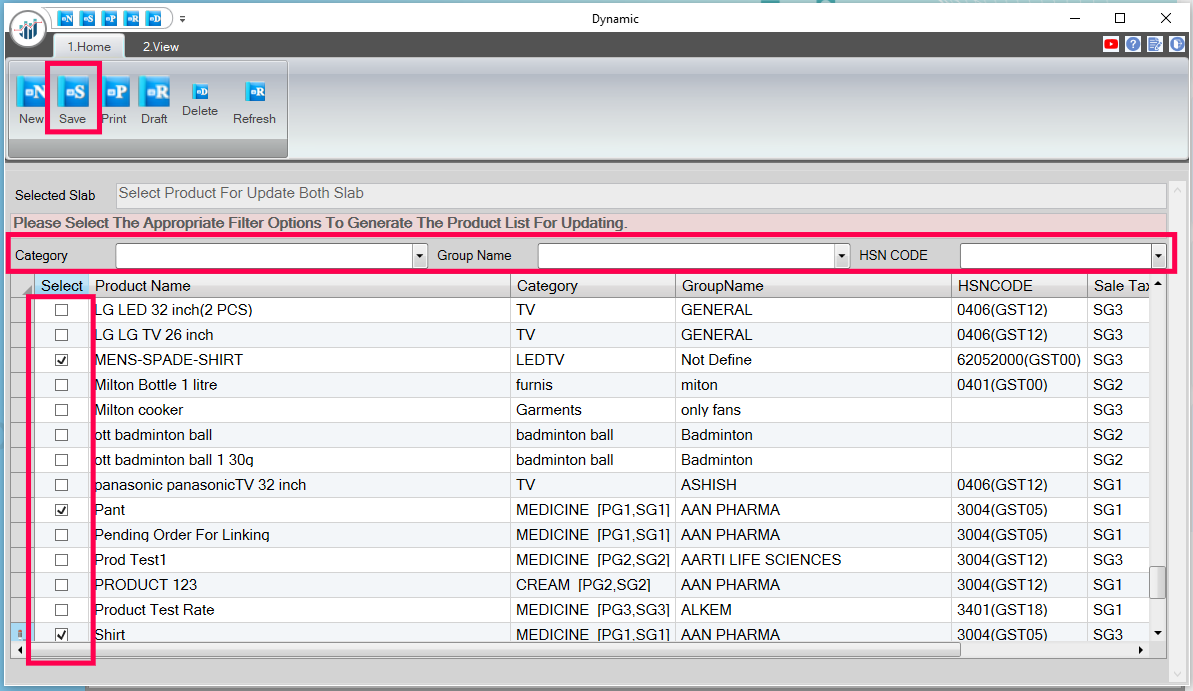The height and width of the screenshot is (691, 1193).
Task: Open the YouTube icon at top right
Action: click(x=1111, y=44)
